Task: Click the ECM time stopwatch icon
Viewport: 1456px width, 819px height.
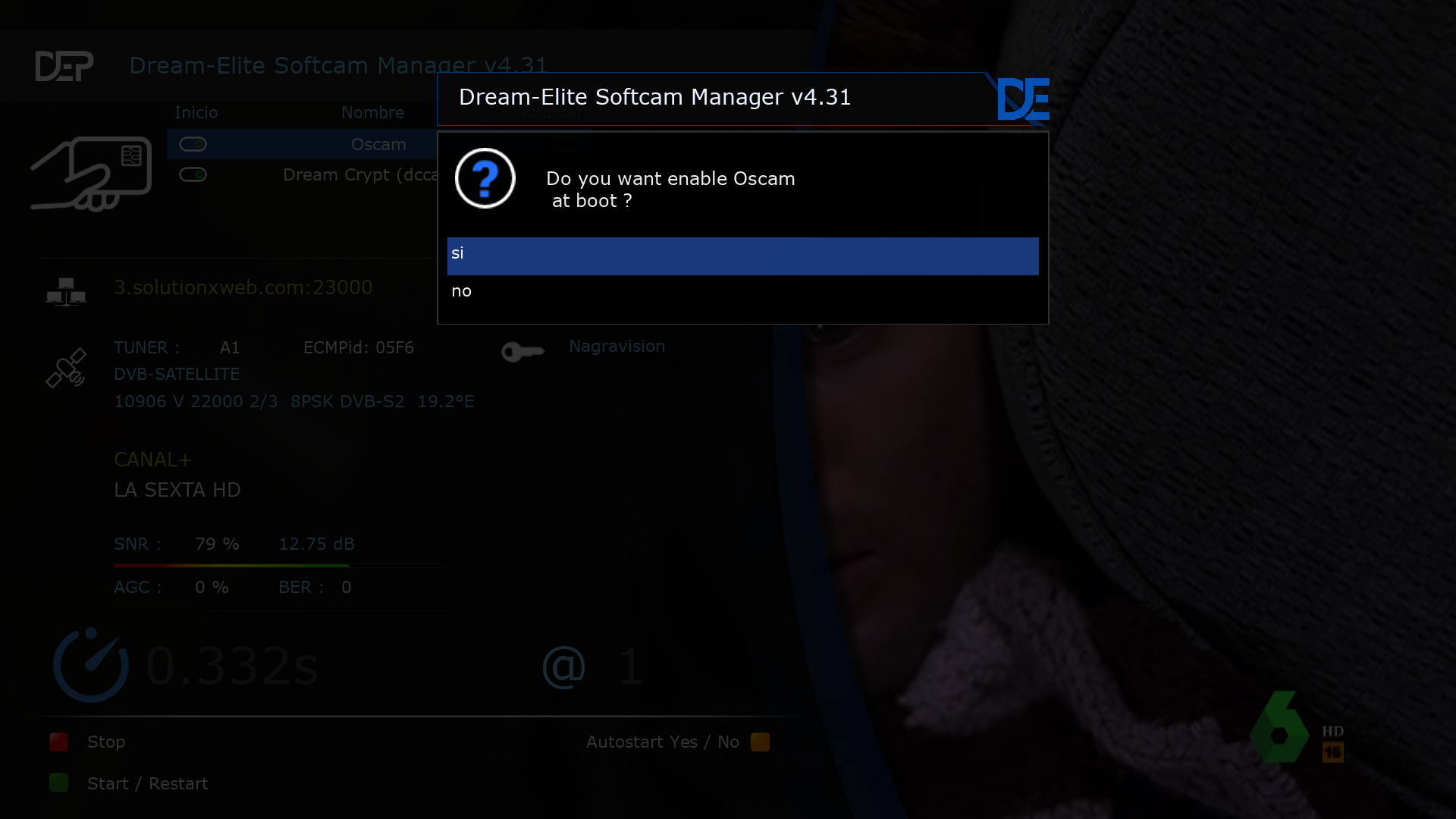Action: click(91, 665)
